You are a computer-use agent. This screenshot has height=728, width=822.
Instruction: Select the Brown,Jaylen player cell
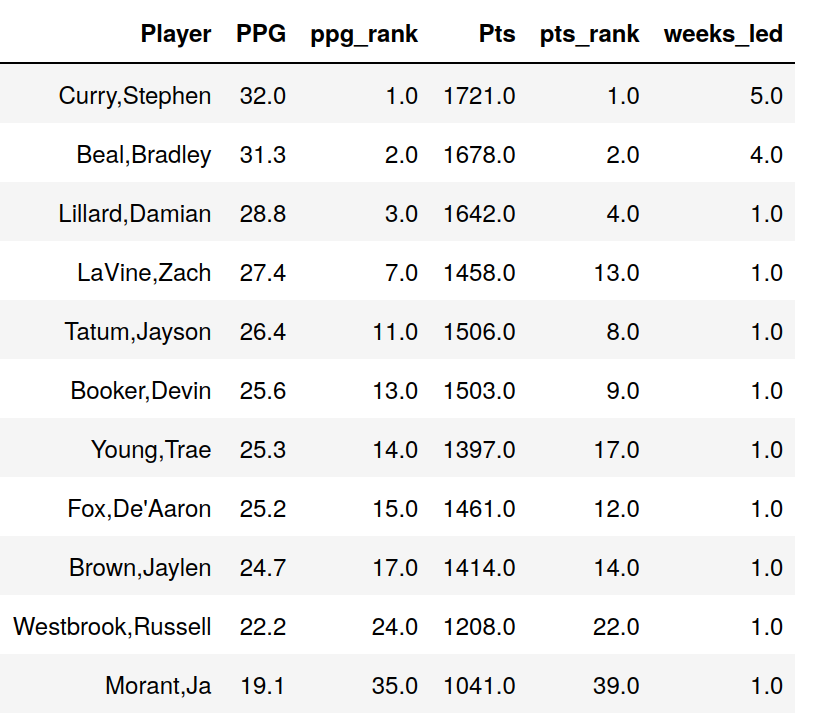tap(140, 568)
